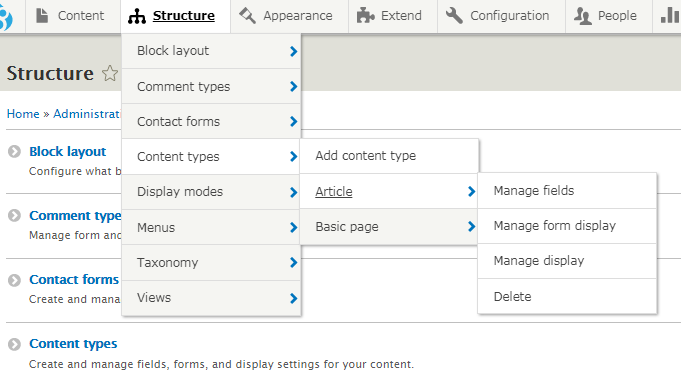
Task: Add Structure page to shortcuts star
Action: pos(110,73)
